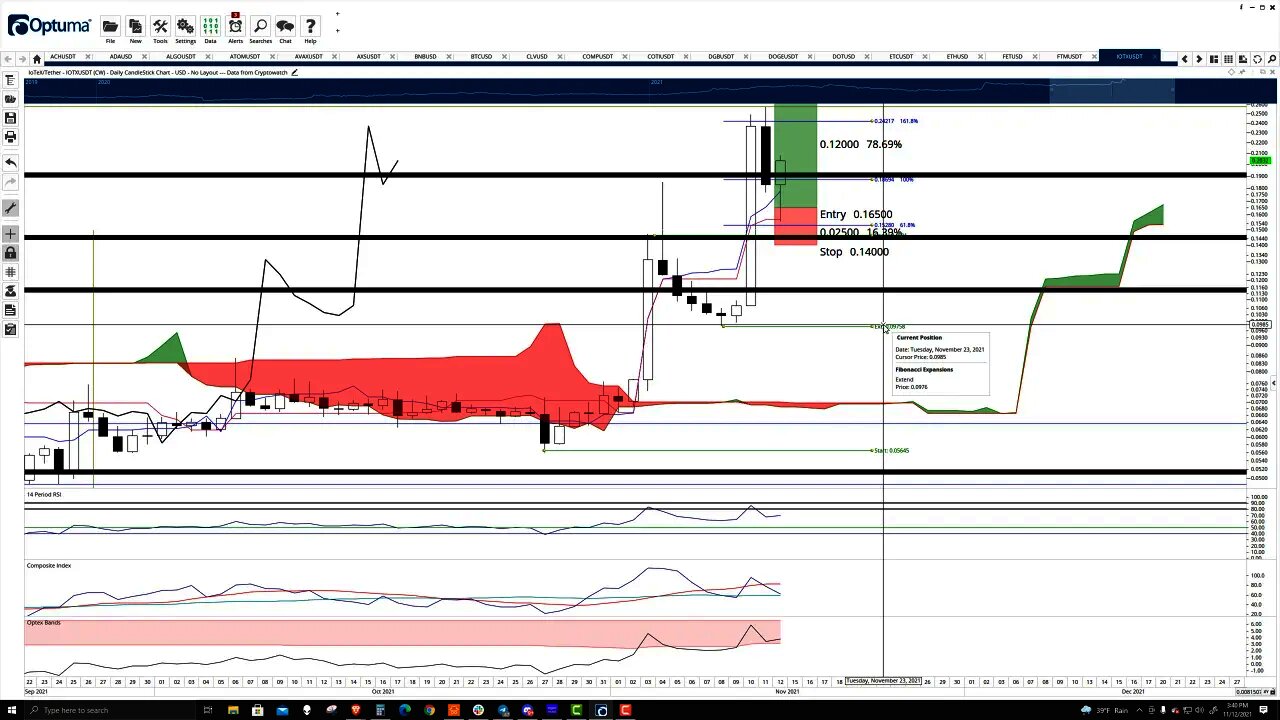Open File Explorer from the taskbar

click(233, 710)
